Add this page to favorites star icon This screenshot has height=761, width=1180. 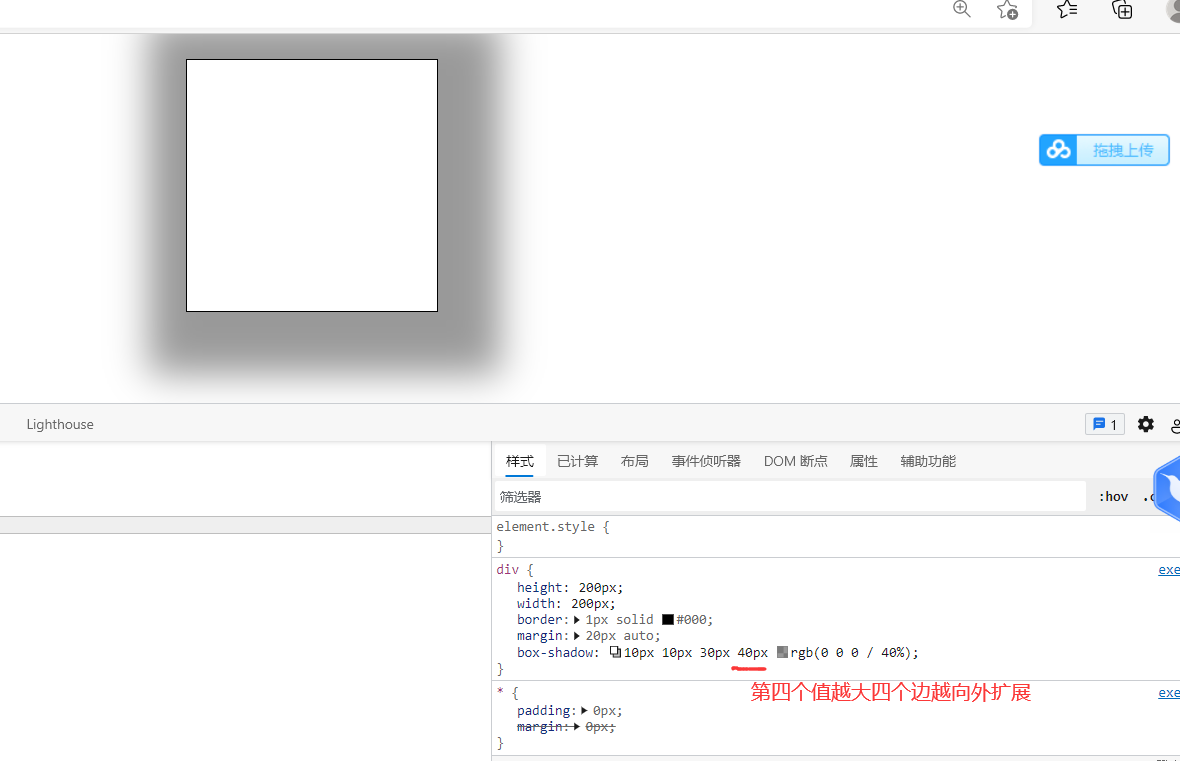(1007, 9)
